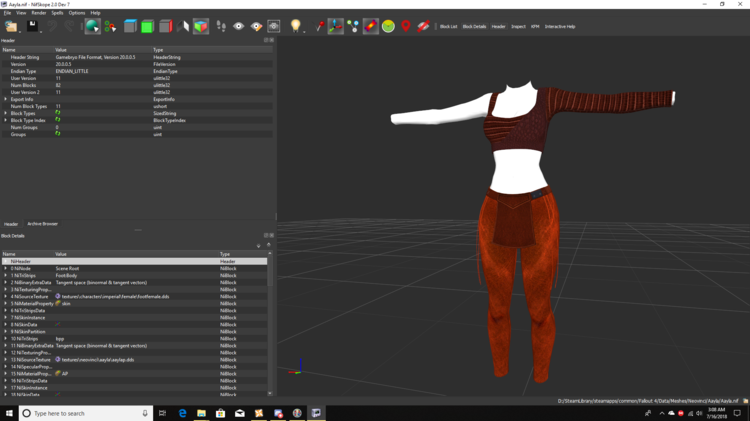Click the Block List toolbar button
The height and width of the screenshot is (421, 750).
coord(448,27)
